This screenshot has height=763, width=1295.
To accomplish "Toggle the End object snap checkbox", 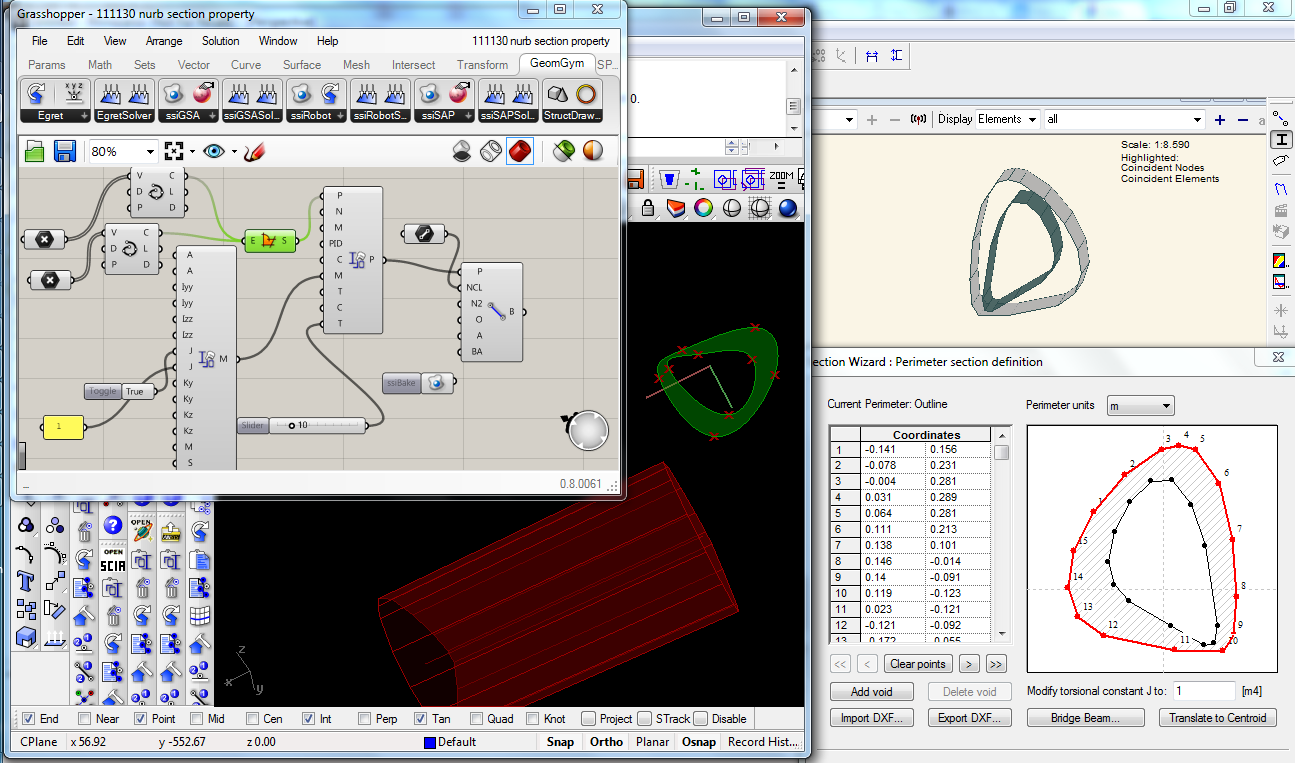I will [x=29, y=718].
